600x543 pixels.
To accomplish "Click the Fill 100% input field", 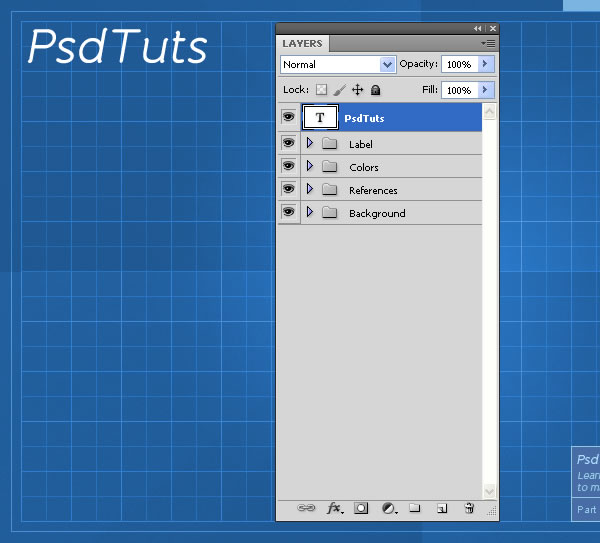I will pyautogui.click(x=460, y=90).
